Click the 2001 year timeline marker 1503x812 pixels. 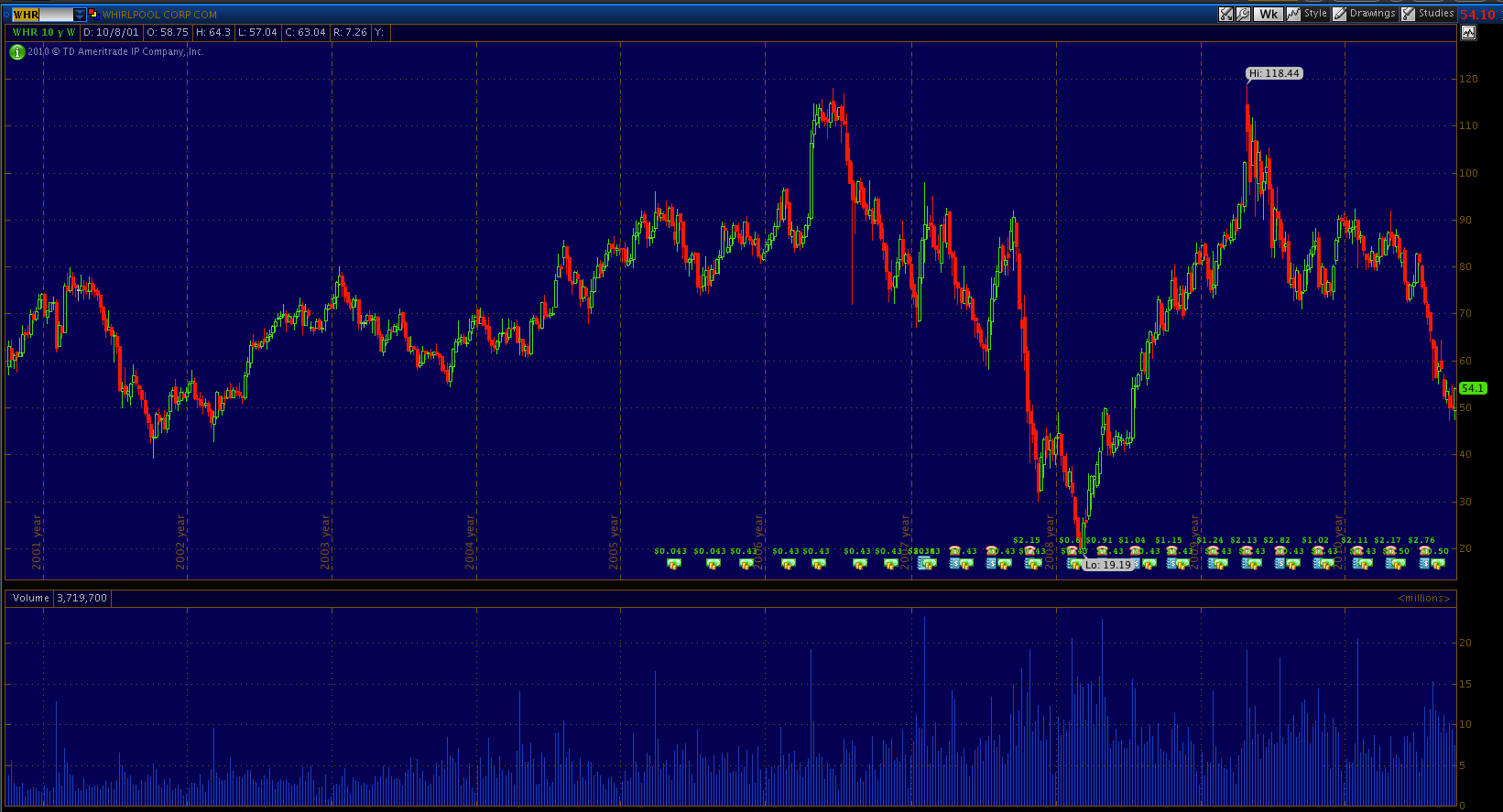(x=37, y=542)
